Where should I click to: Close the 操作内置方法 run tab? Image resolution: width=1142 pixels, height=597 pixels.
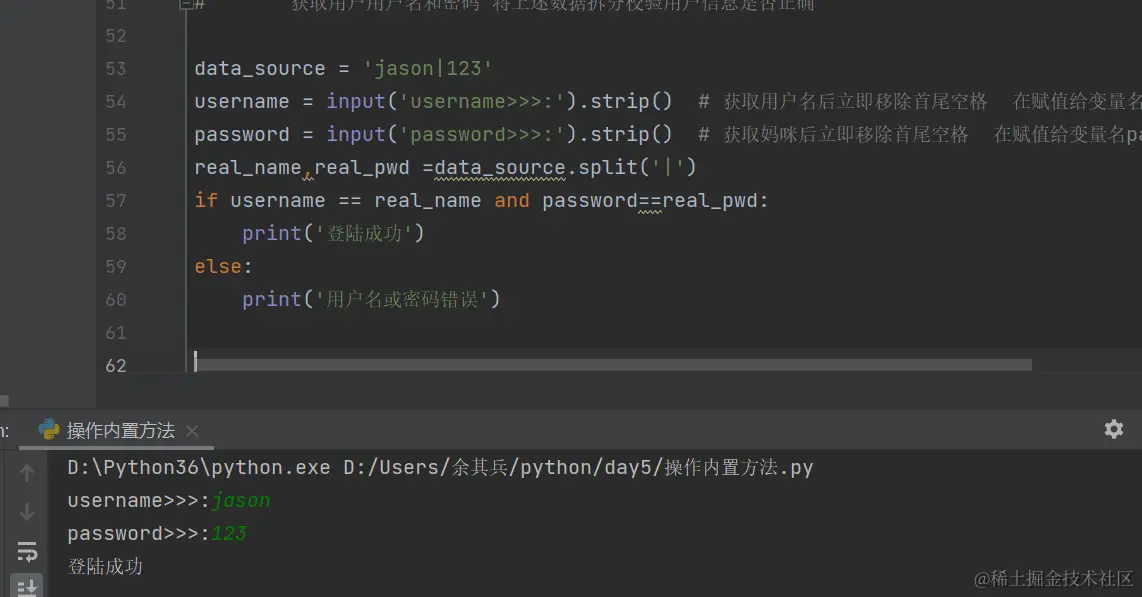[x=192, y=431]
